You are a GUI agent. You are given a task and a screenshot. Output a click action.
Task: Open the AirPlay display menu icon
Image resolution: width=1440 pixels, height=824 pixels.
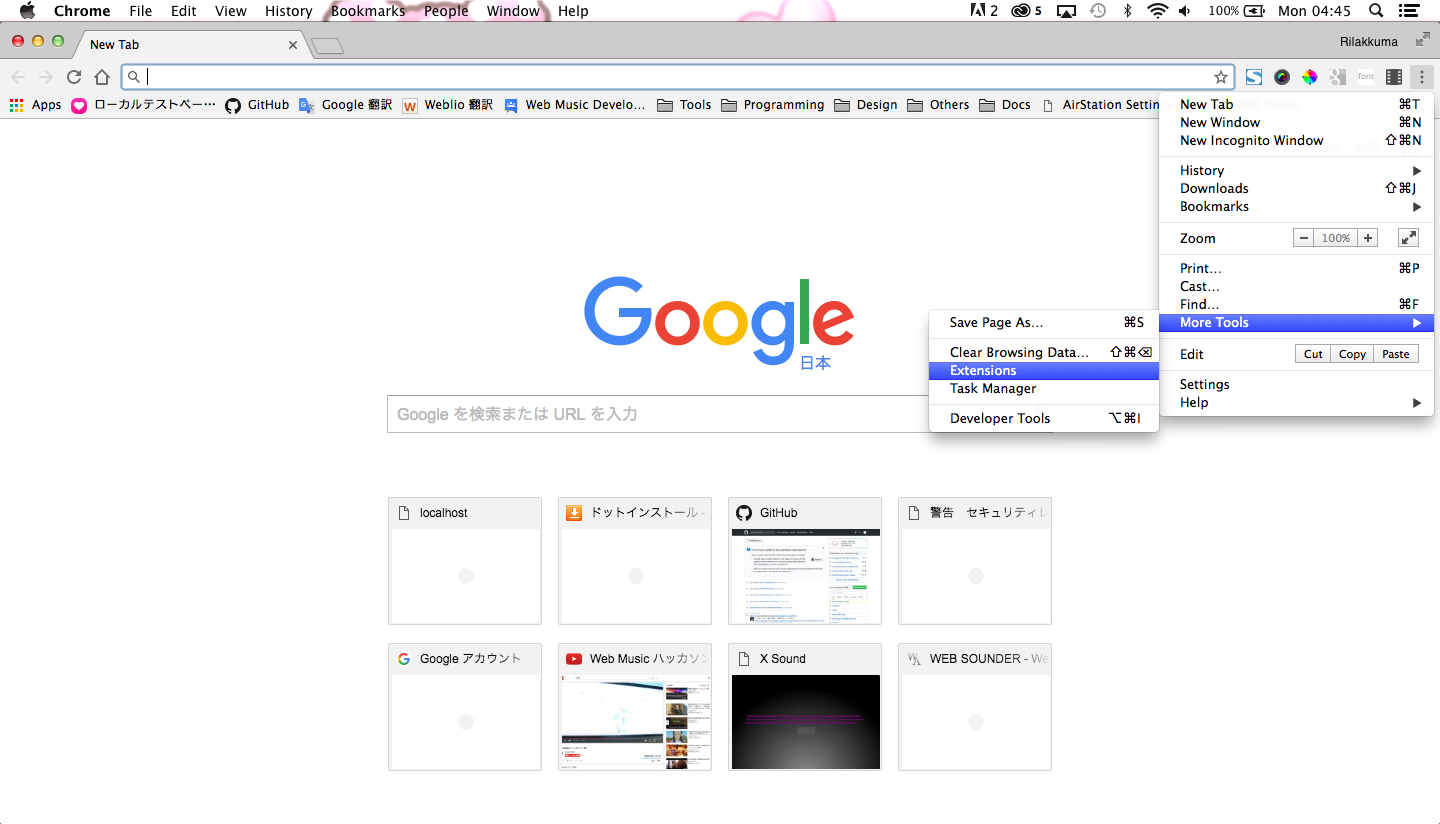tap(1066, 11)
